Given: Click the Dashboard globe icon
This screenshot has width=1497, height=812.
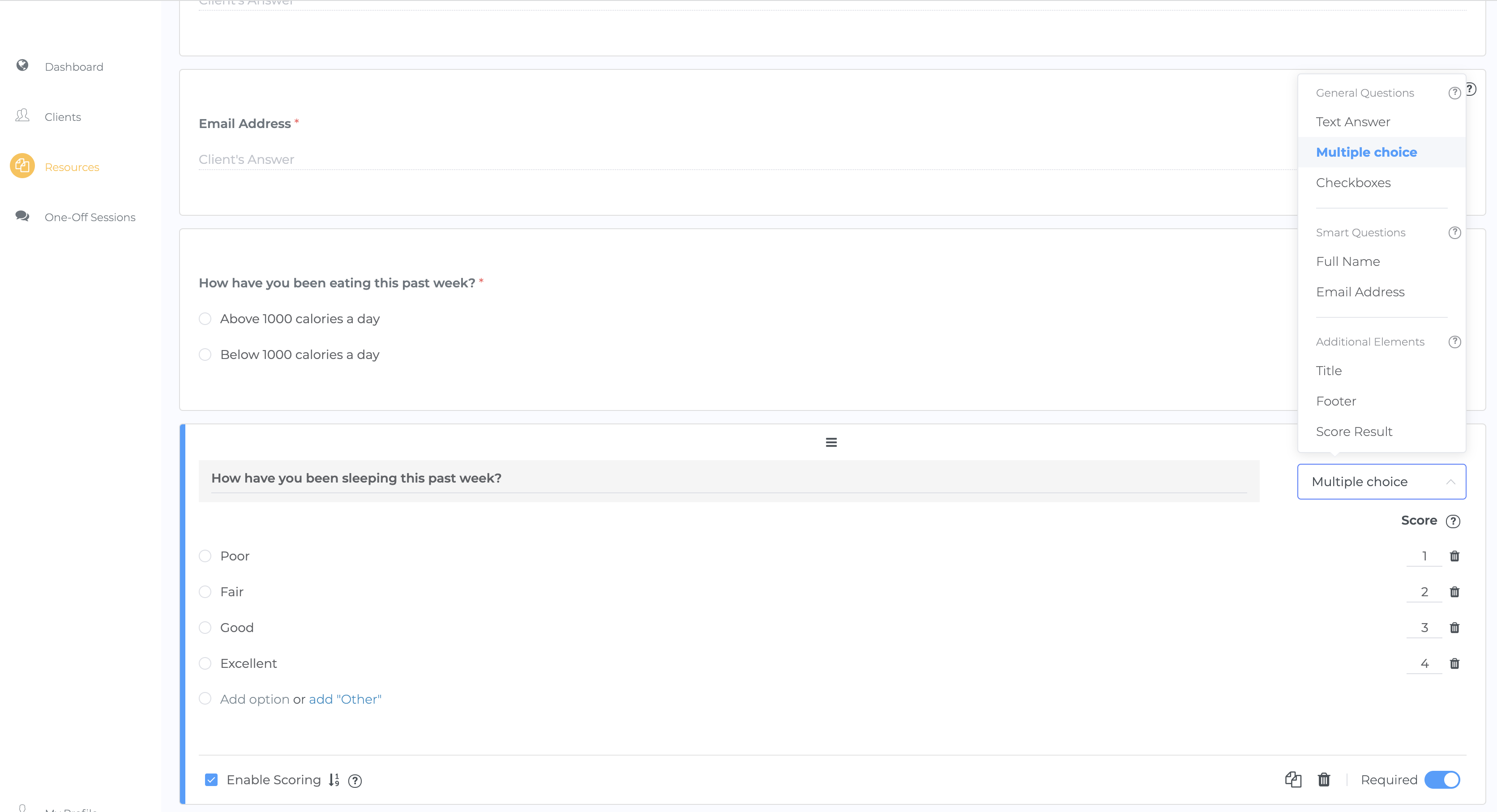Looking at the screenshot, I should (22, 65).
